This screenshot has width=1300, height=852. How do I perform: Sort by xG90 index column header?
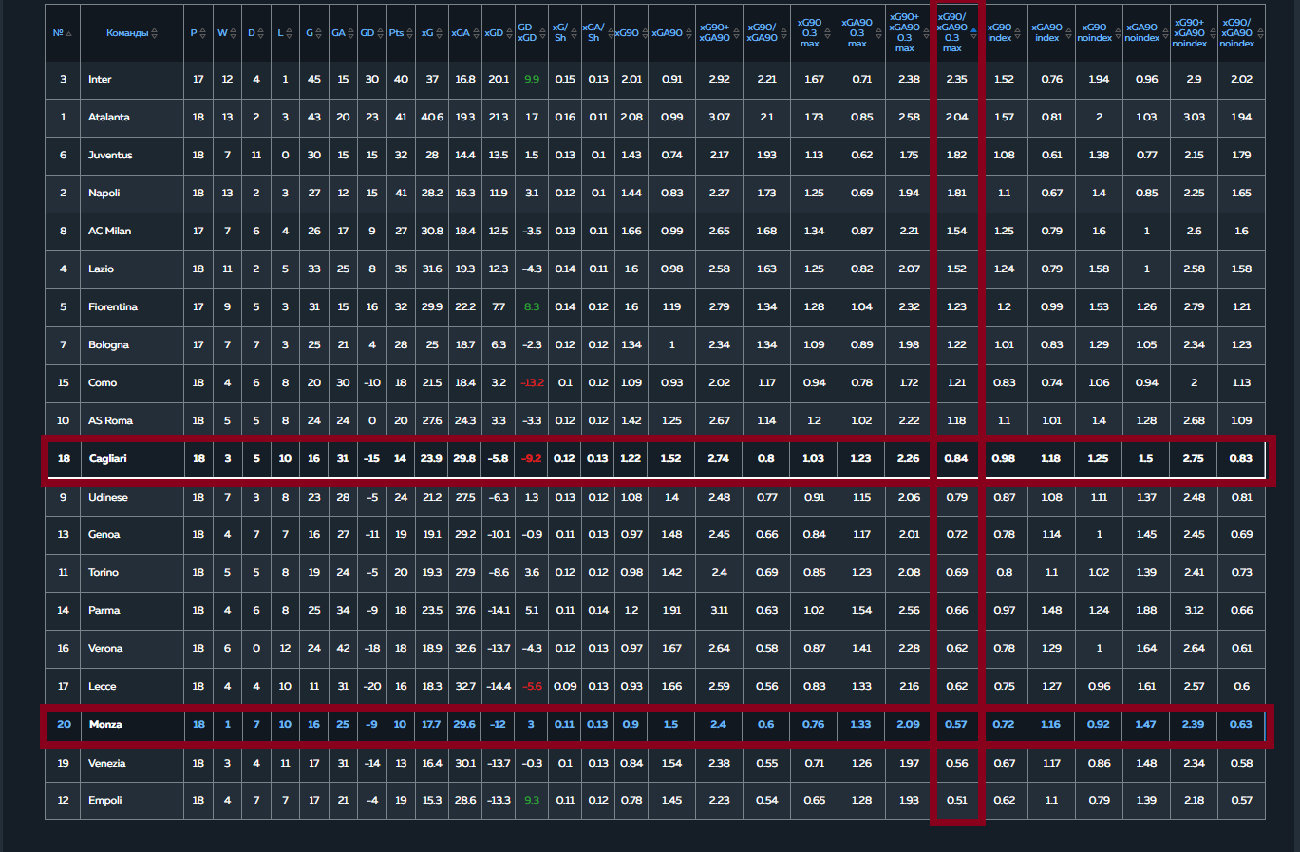[x=1003, y=33]
